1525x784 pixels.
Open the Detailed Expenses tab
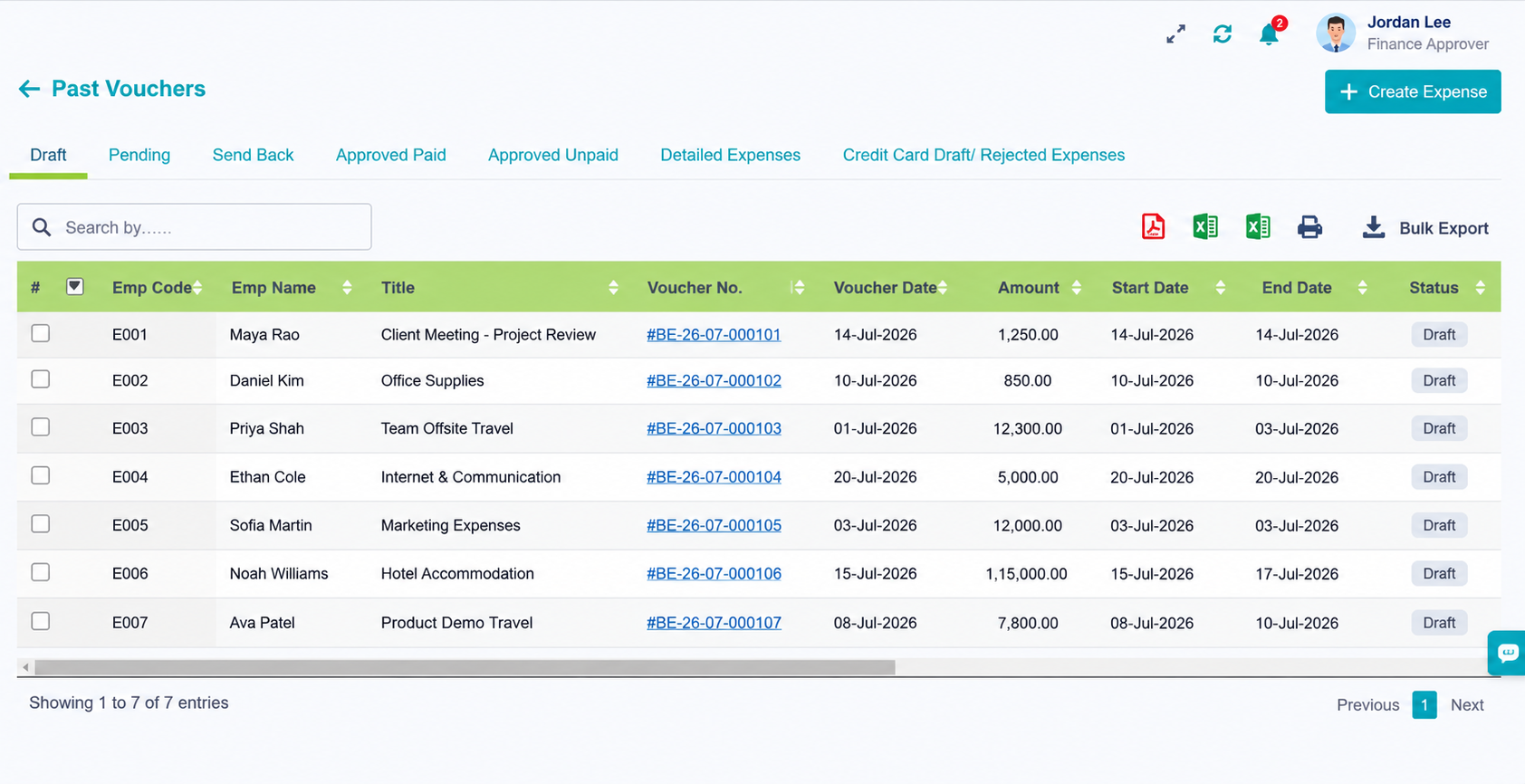[x=731, y=155]
